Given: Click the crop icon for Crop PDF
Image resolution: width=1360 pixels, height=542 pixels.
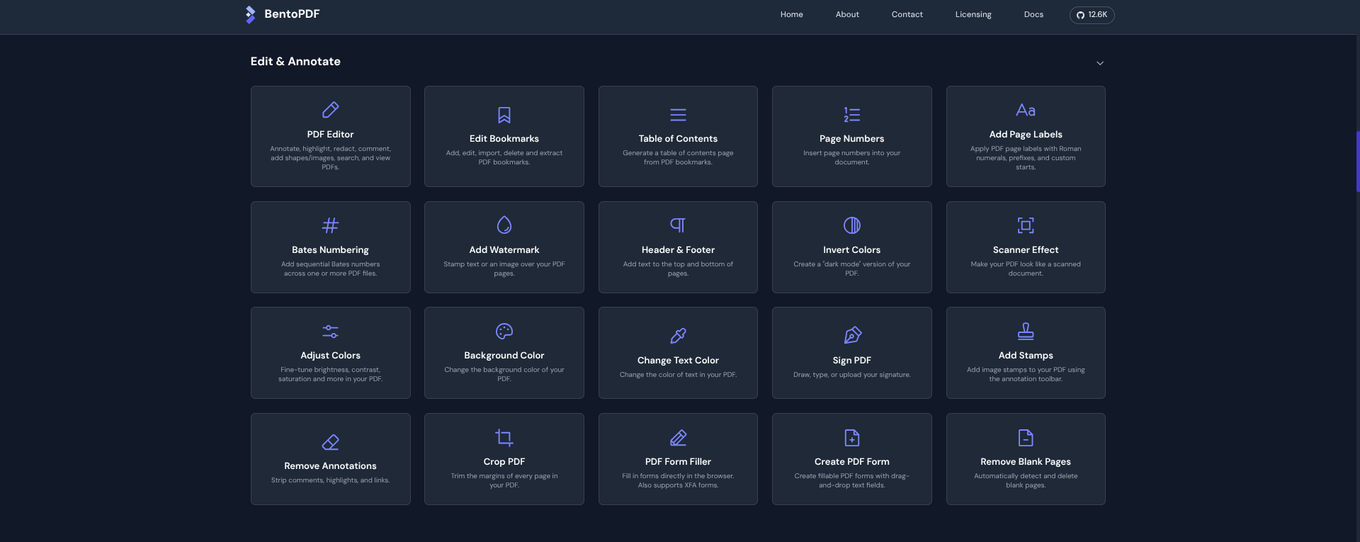Looking at the screenshot, I should pos(504,437).
